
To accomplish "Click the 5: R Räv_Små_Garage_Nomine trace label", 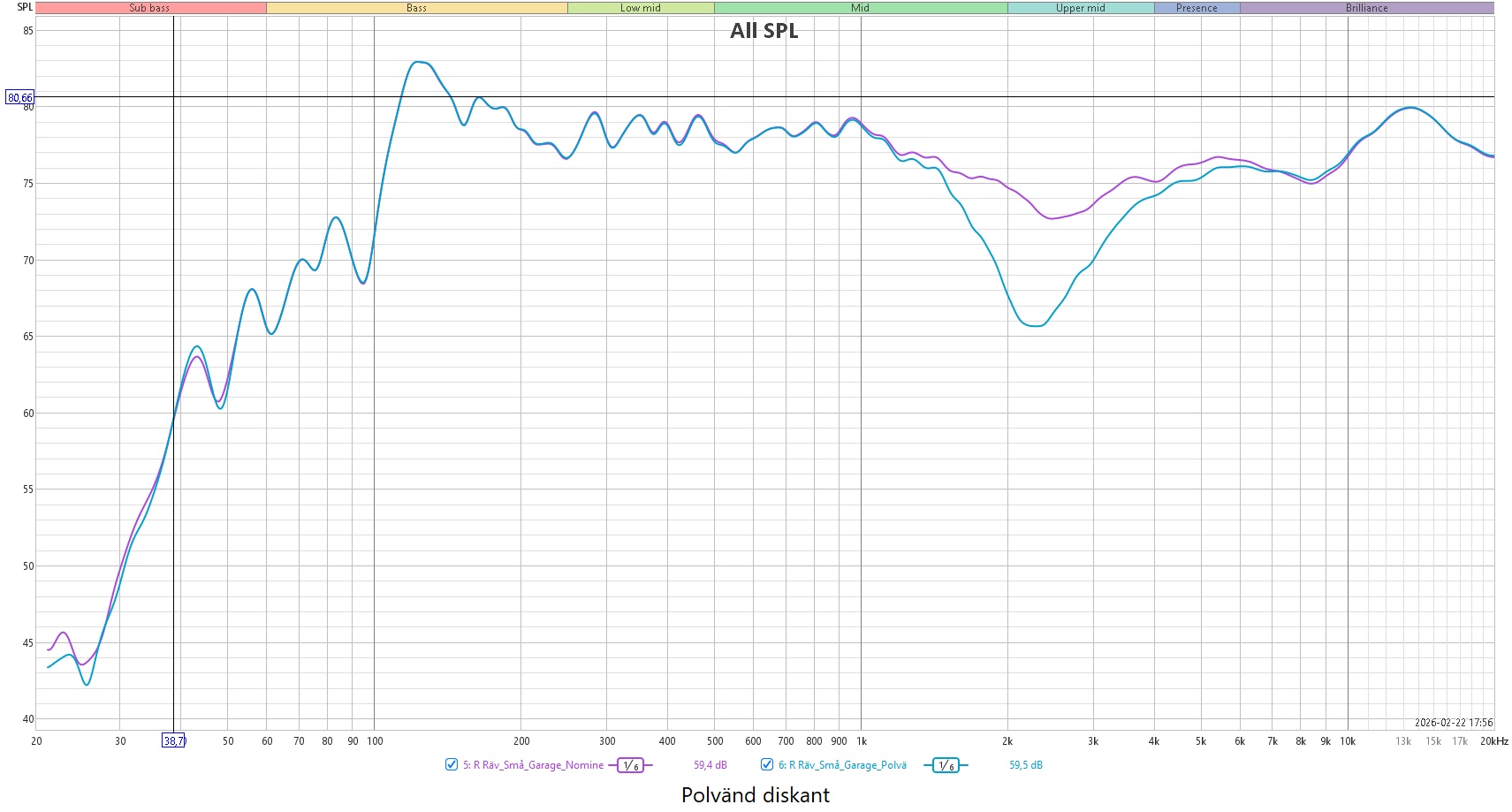I will point(533,765).
